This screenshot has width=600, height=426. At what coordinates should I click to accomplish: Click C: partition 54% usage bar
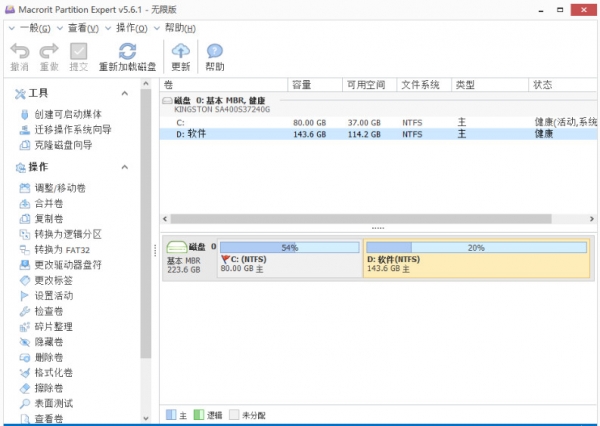click(x=290, y=247)
